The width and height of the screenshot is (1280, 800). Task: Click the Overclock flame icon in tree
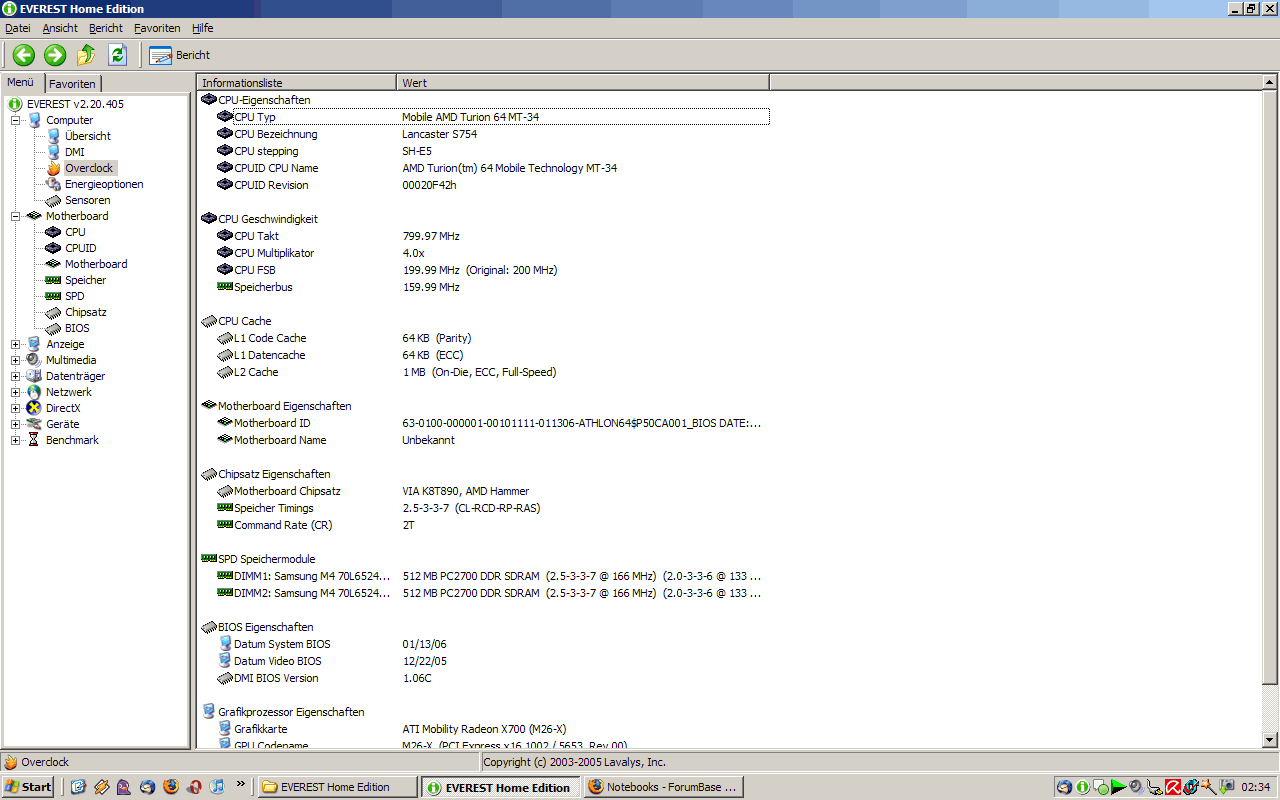point(54,168)
